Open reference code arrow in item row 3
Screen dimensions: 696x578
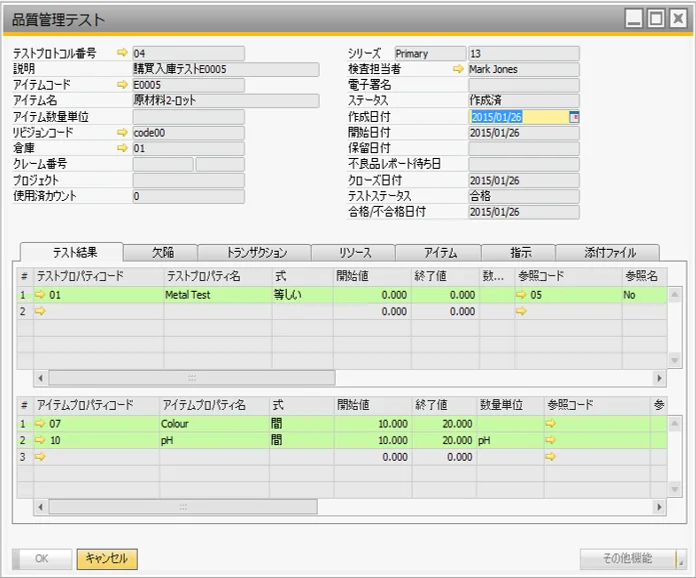tap(550, 456)
